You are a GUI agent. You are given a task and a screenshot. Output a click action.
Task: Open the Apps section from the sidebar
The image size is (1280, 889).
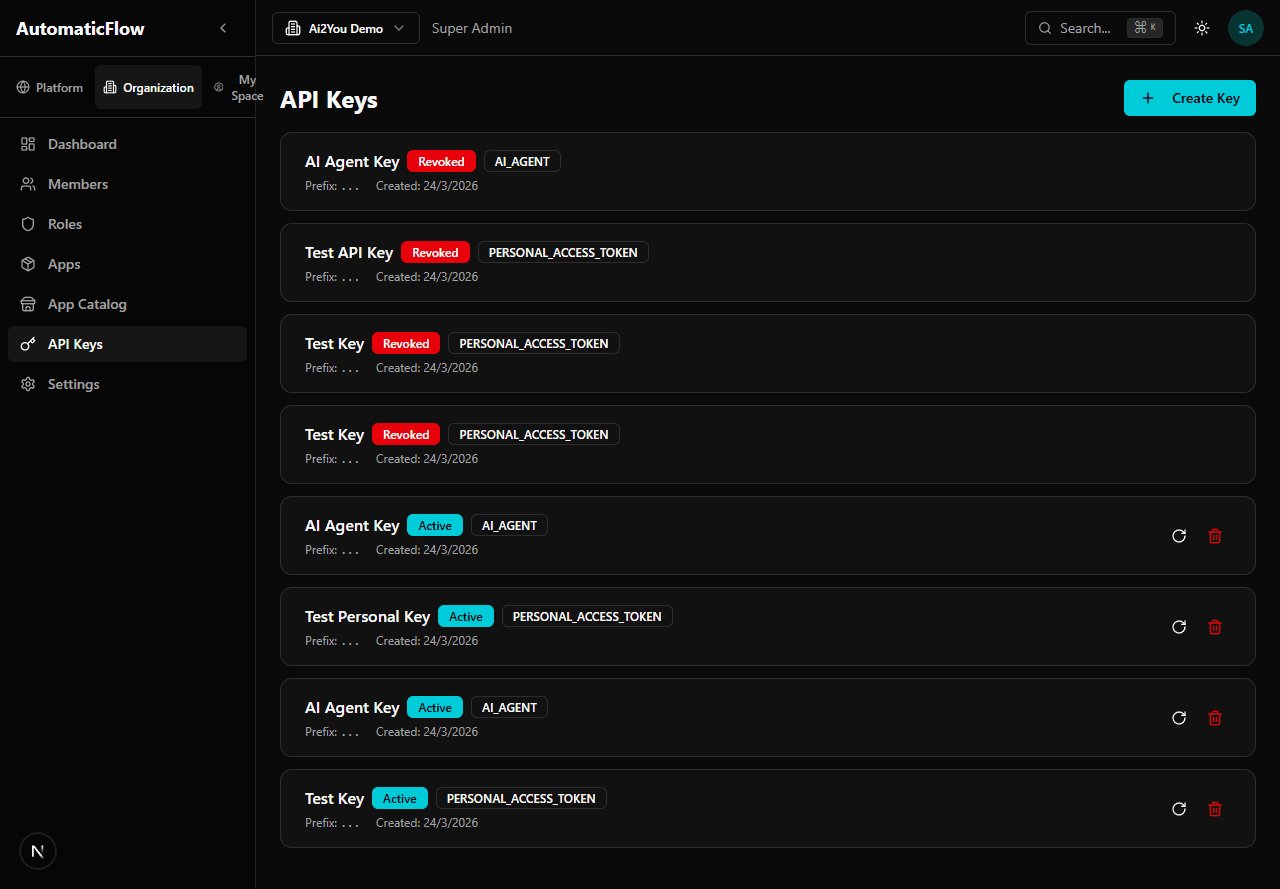pyautogui.click(x=63, y=264)
